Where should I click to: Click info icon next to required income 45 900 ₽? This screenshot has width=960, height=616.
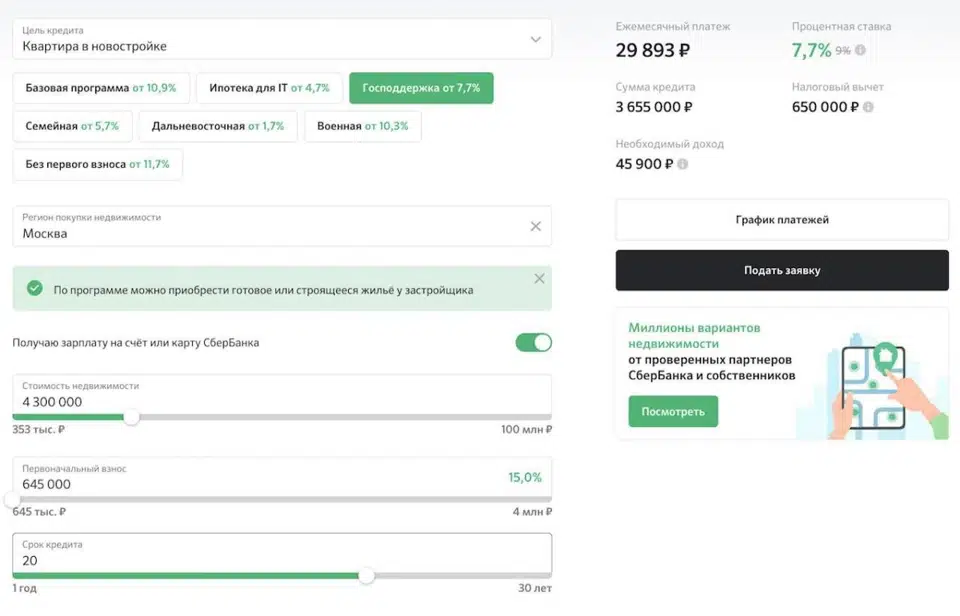[682, 164]
